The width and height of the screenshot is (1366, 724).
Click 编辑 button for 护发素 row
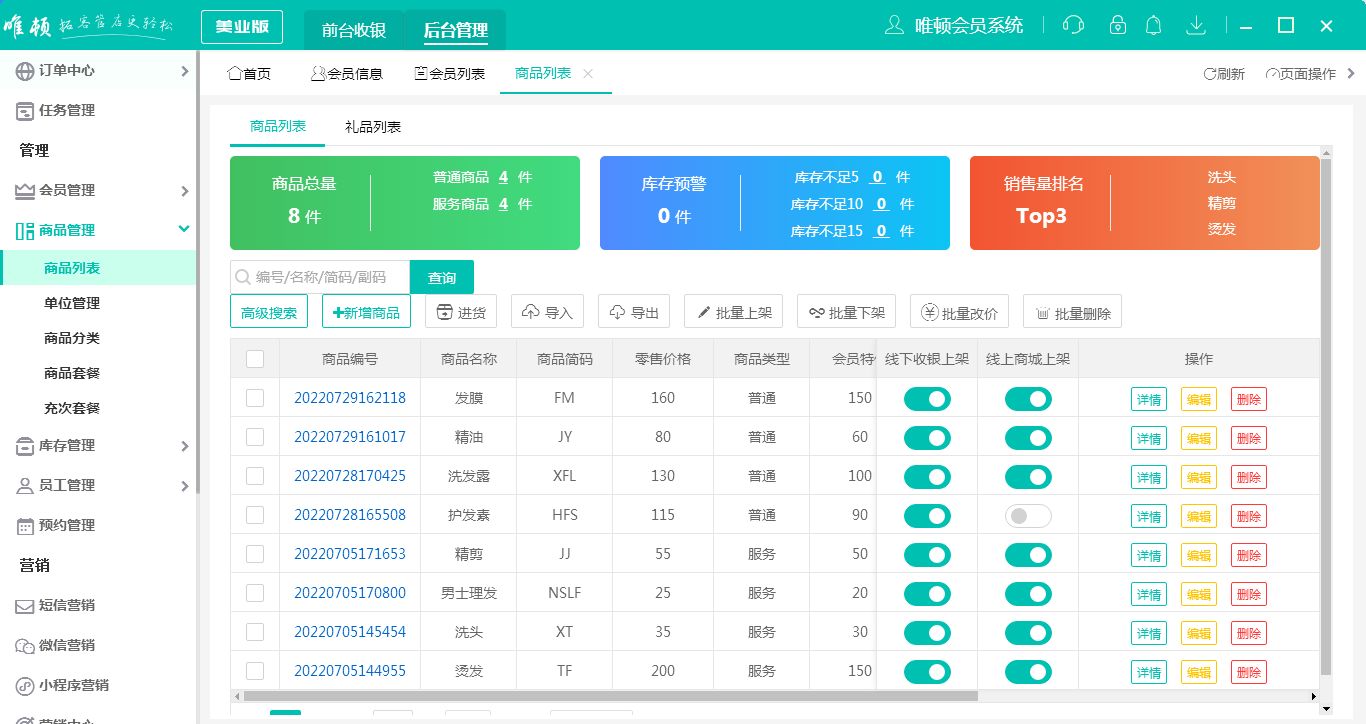click(x=1199, y=516)
